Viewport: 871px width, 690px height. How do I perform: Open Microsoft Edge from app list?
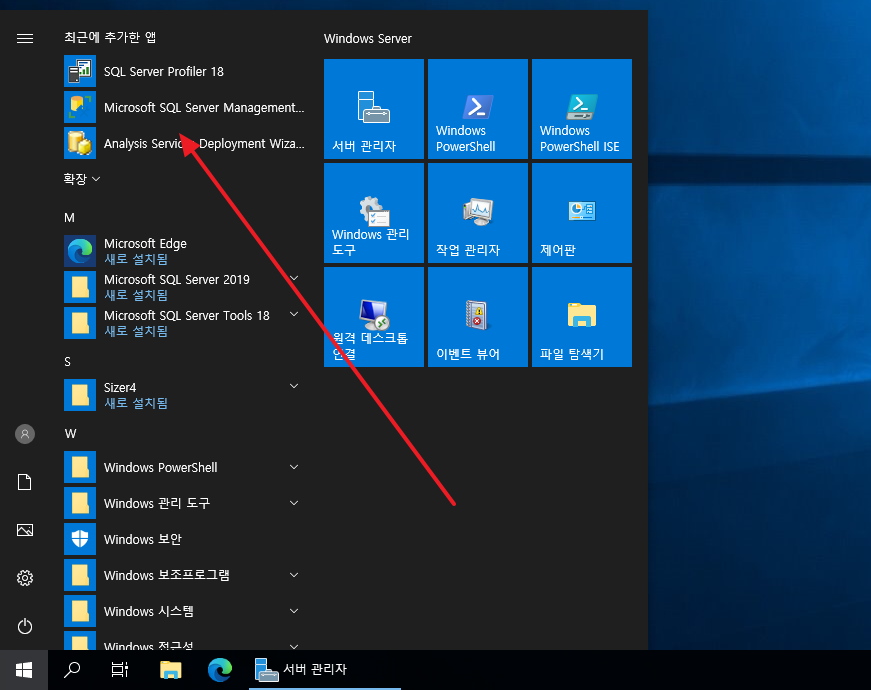click(x=183, y=251)
